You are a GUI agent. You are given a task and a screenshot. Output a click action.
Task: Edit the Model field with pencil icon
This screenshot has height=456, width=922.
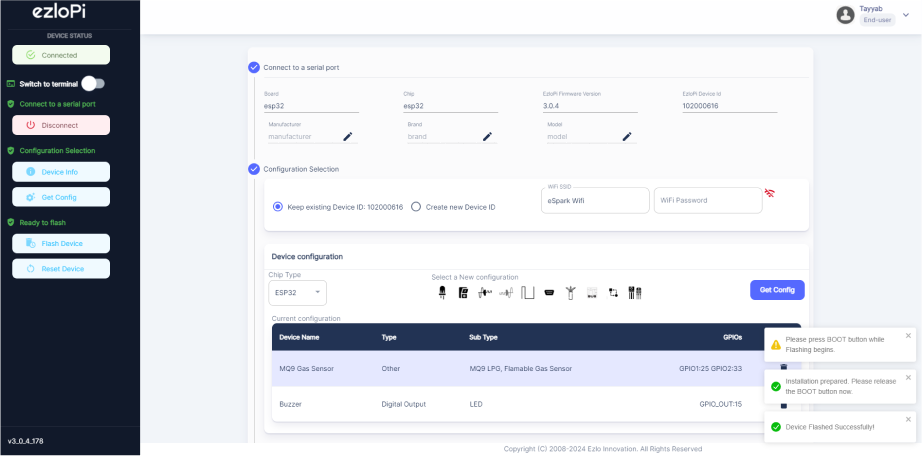tap(627, 137)
